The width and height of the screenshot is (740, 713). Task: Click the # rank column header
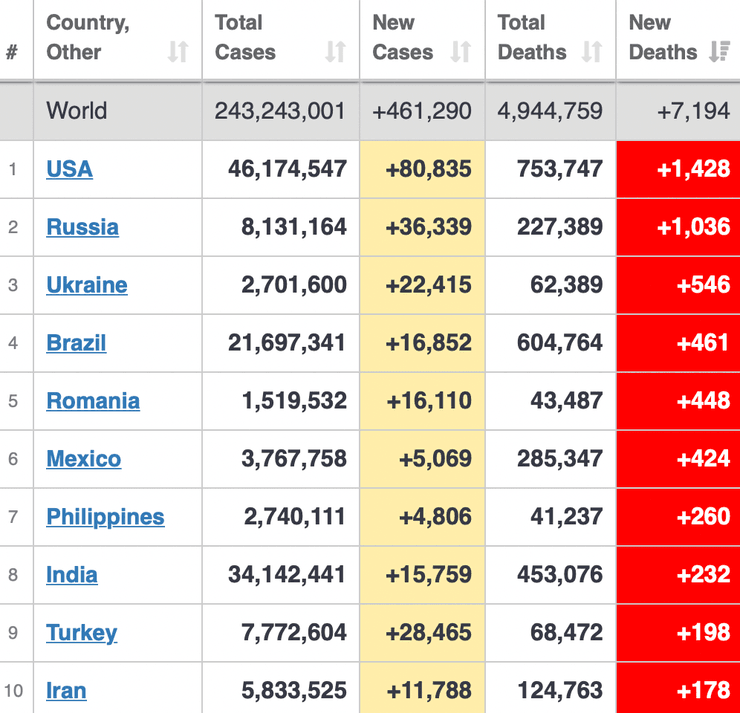click(x=12, y=52)
